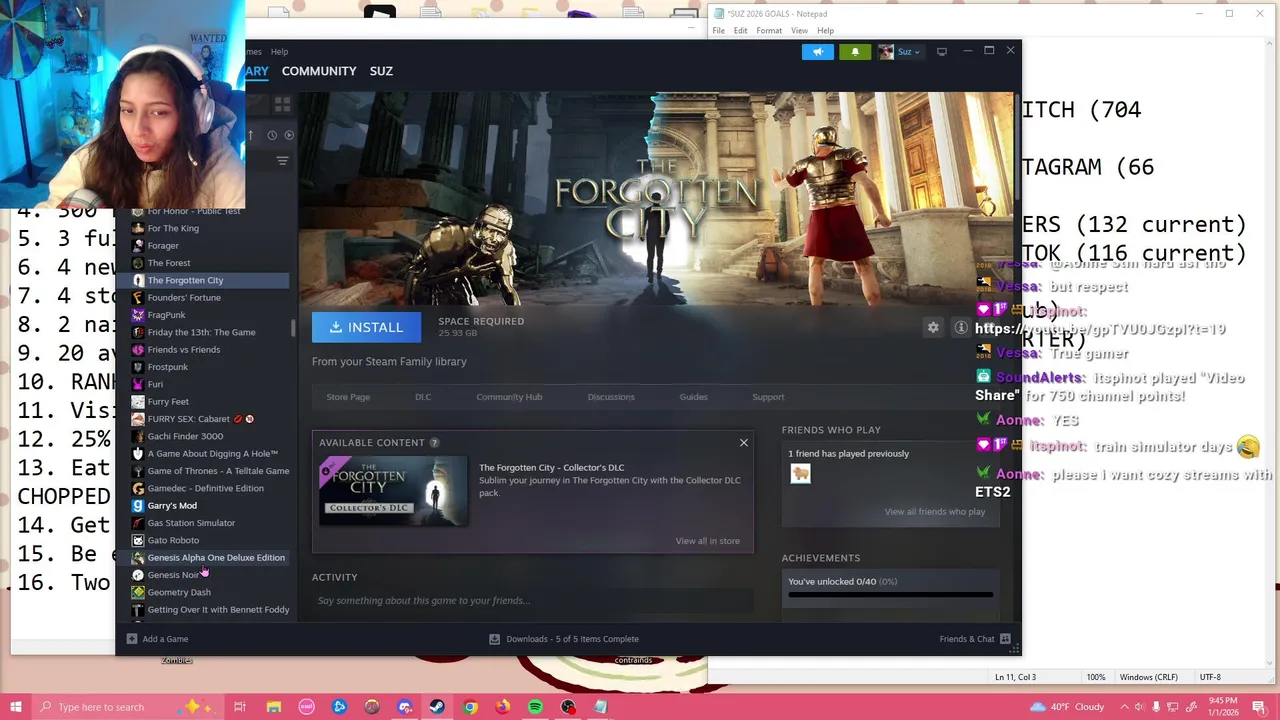The height and width of the screenshot is (720, 1280).
Task: Add a Game to library
Action: (157, 639)
